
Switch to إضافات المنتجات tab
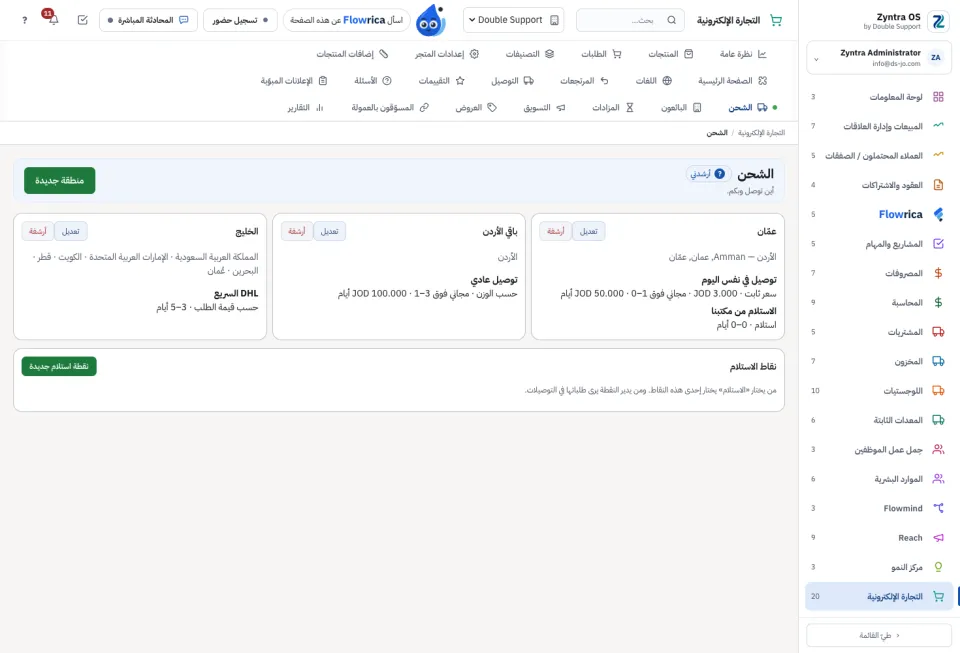click(x=352, y=54)
